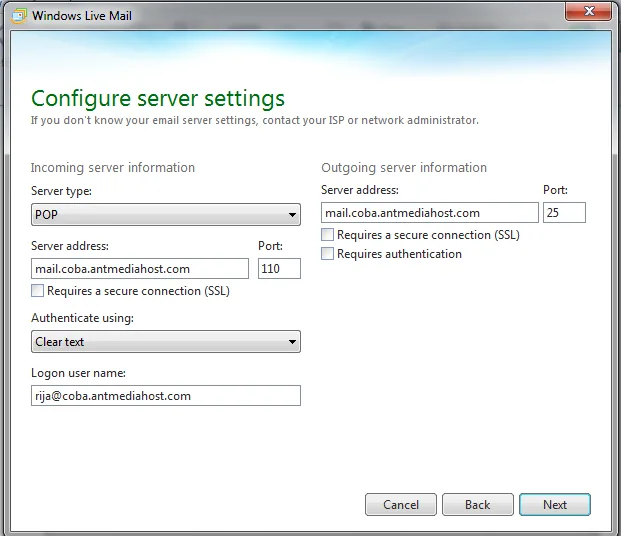Click the Outgoing server information label
Image resolution: width=621 pixels, height=536 pixels.
(404, 168)
